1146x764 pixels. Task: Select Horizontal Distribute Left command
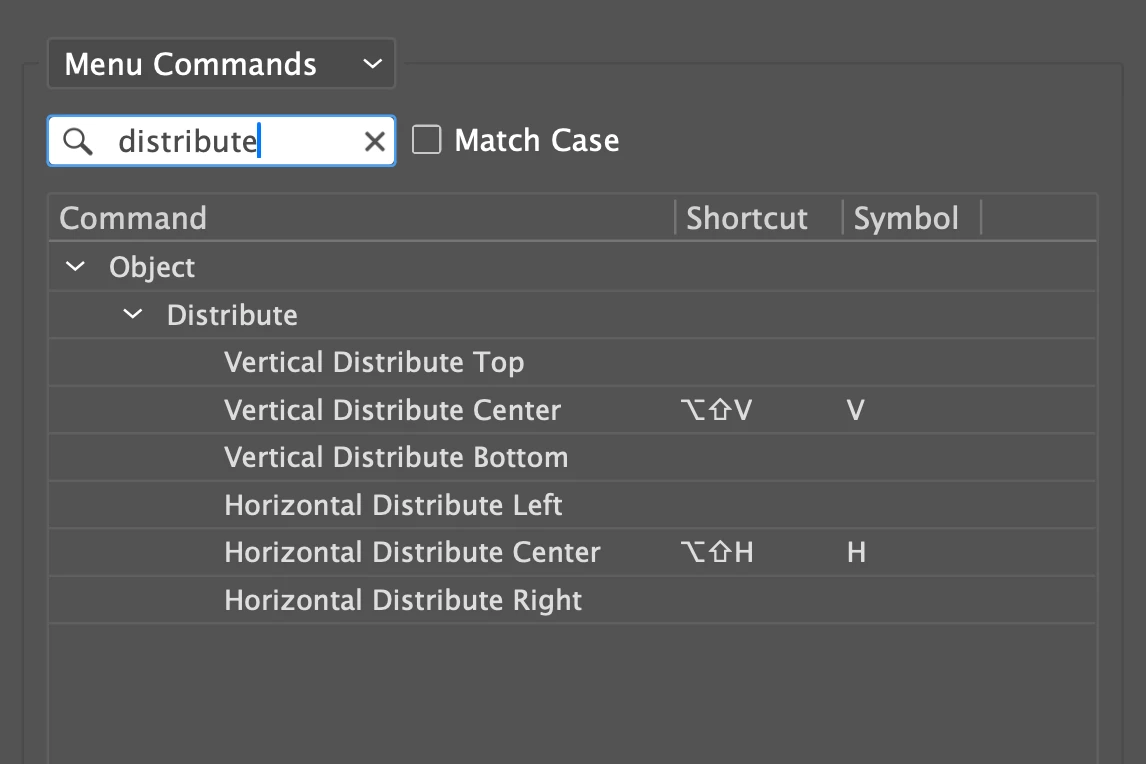[x=393, y=505]
